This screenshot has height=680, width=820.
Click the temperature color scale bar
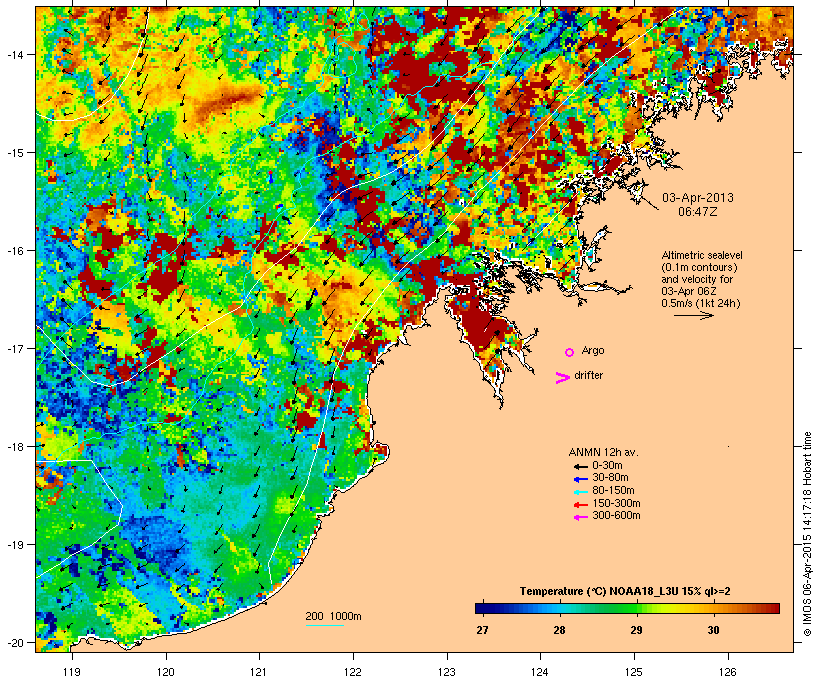(x=627, y=608)
